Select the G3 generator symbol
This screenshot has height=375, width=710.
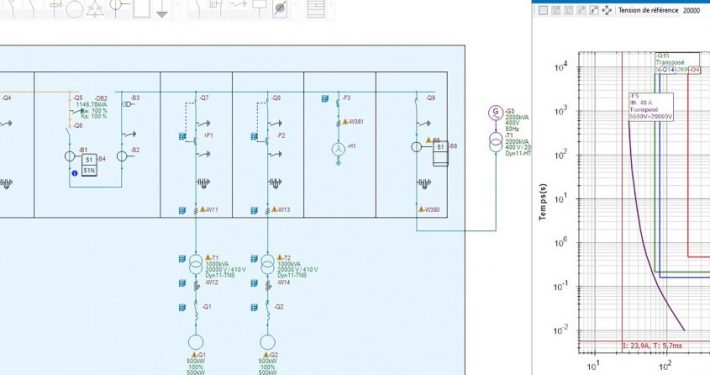click(x=496, y=112)
